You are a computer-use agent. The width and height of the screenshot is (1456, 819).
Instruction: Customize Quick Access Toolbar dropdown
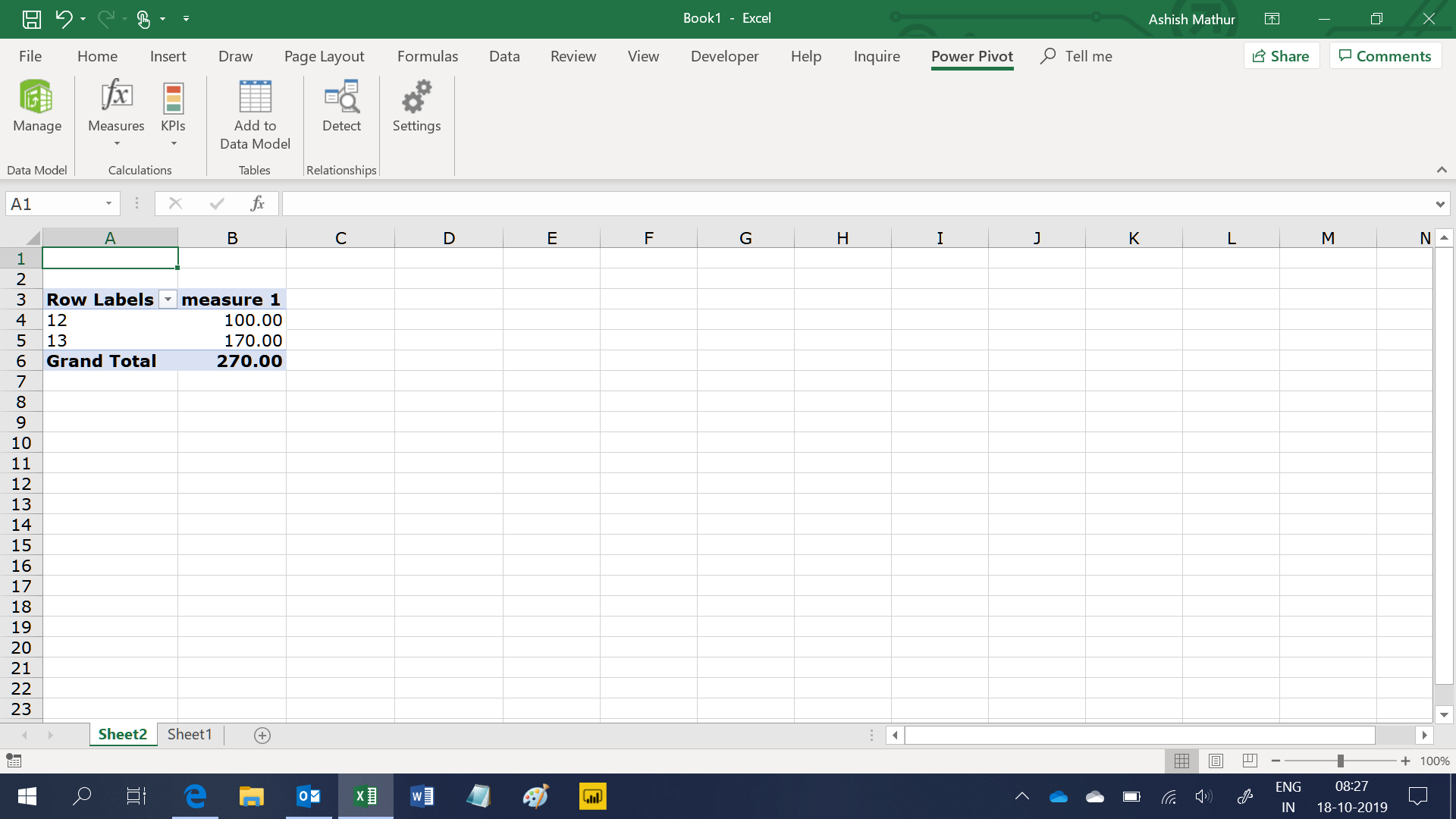coord(186,19)
